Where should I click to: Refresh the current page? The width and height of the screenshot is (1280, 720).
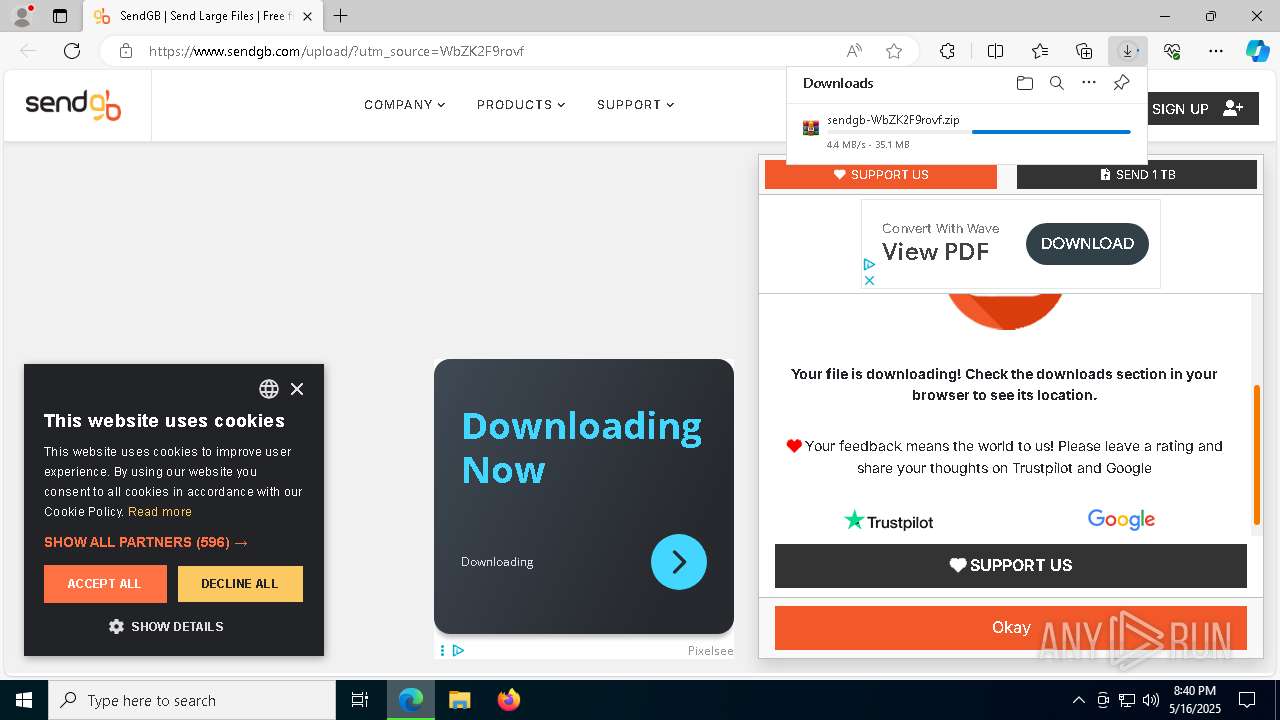click(x=72, y=51)
